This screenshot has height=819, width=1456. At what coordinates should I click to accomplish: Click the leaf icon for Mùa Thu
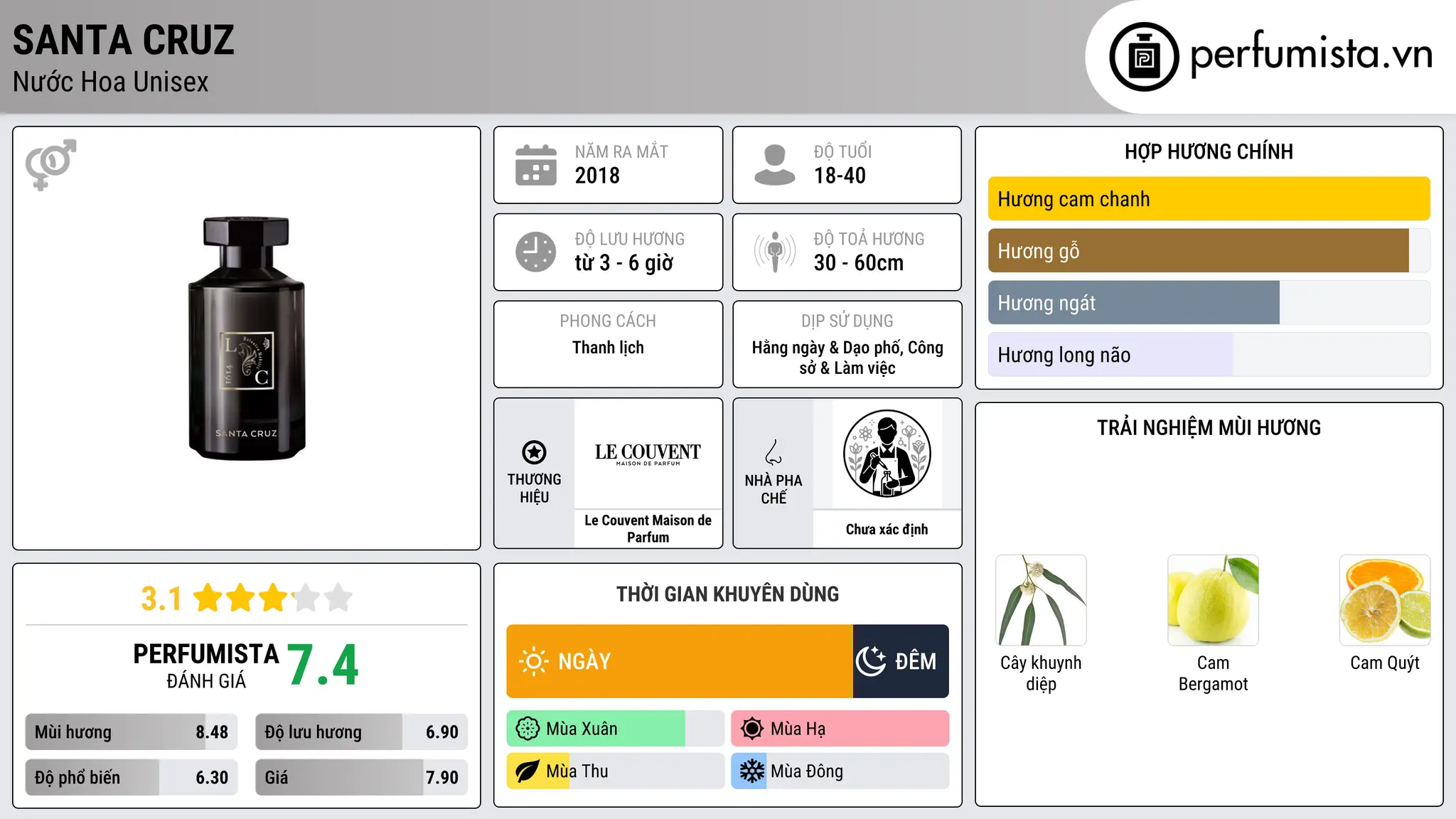(x=528, y=771)
